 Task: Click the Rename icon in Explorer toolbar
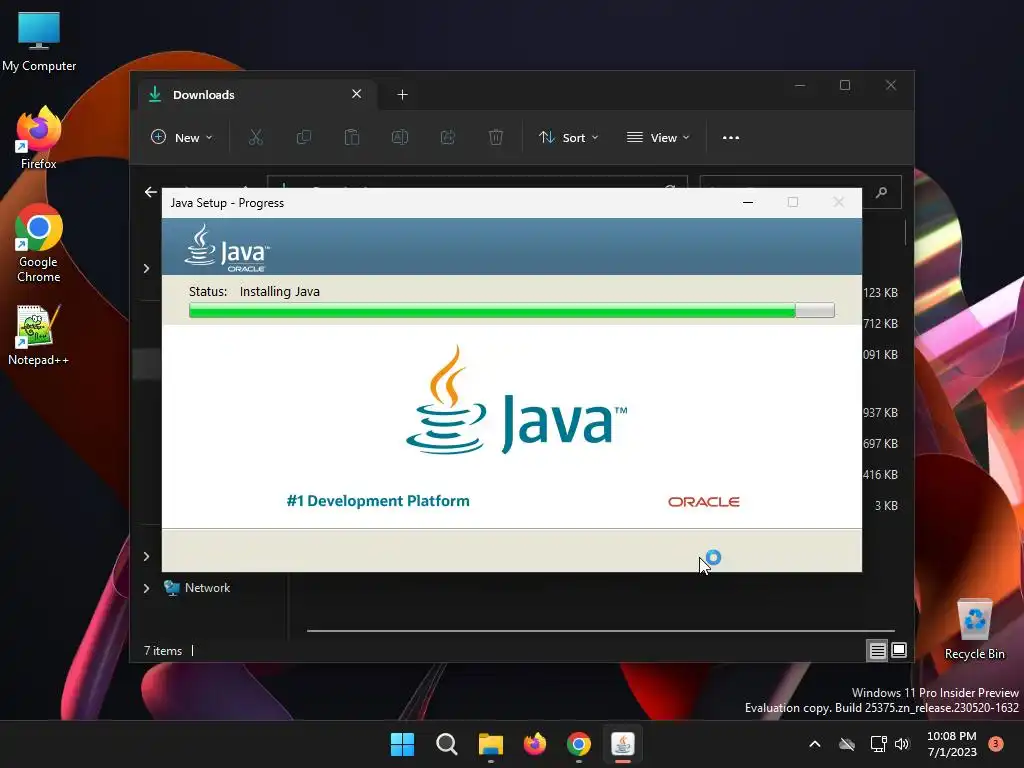coord(400,137)
